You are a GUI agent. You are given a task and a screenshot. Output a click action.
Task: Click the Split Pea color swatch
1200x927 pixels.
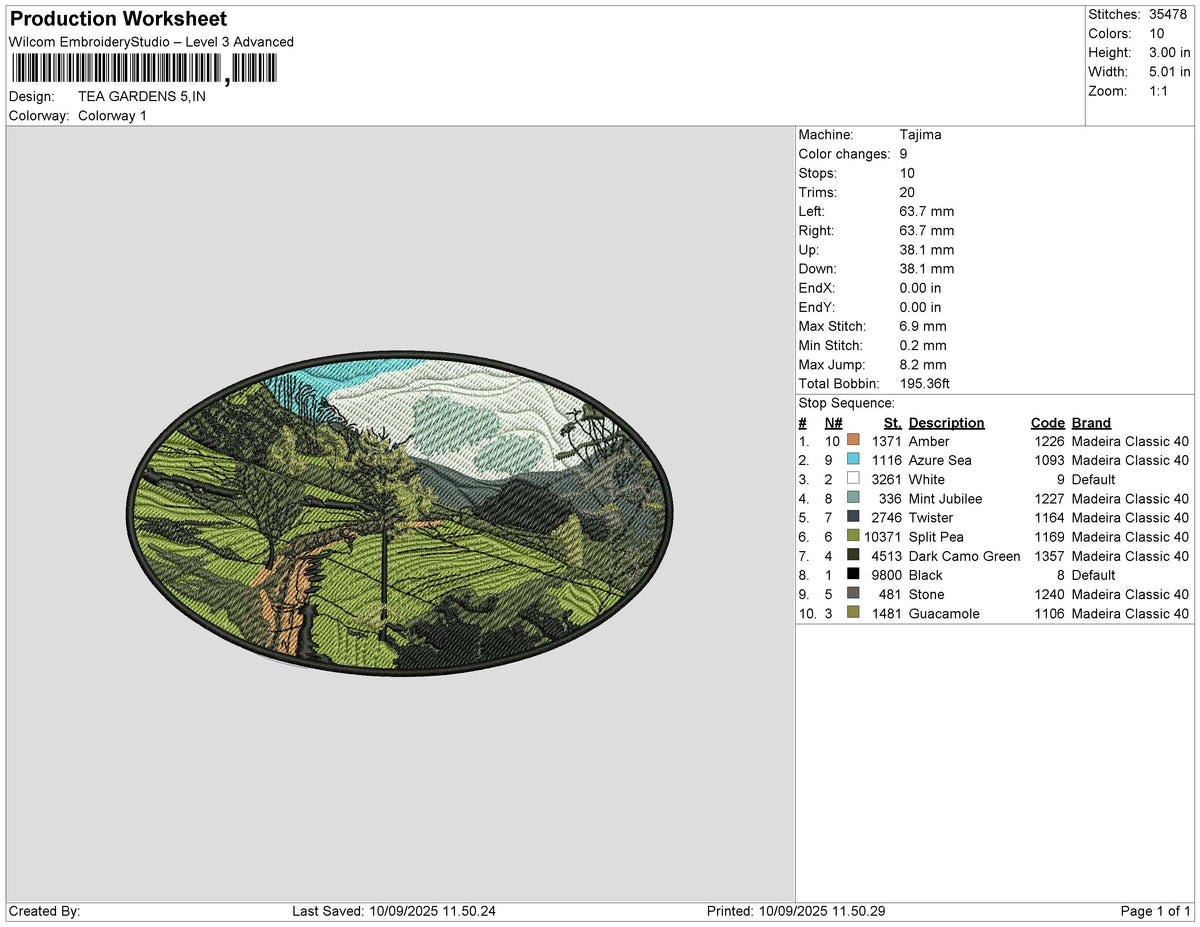(x=853, y=536)
